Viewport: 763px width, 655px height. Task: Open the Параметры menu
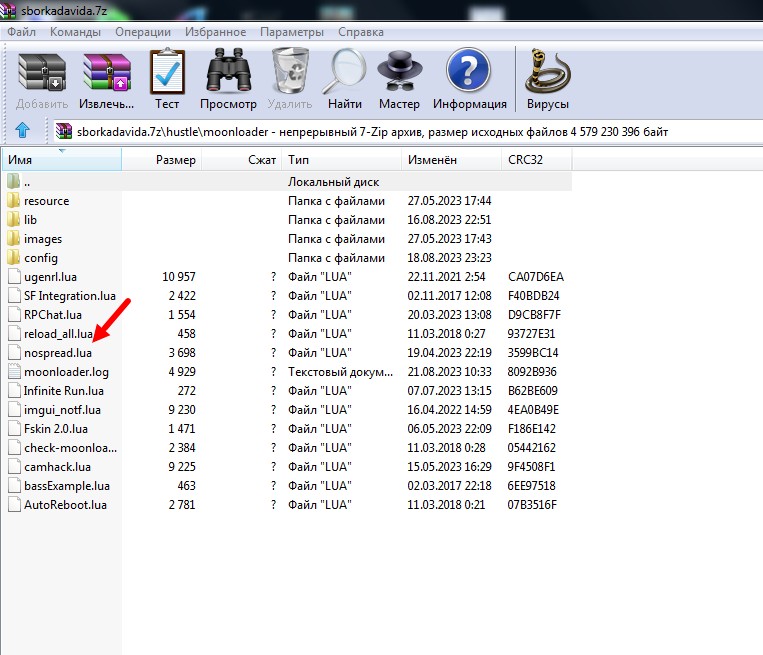(x=291, y=32)
